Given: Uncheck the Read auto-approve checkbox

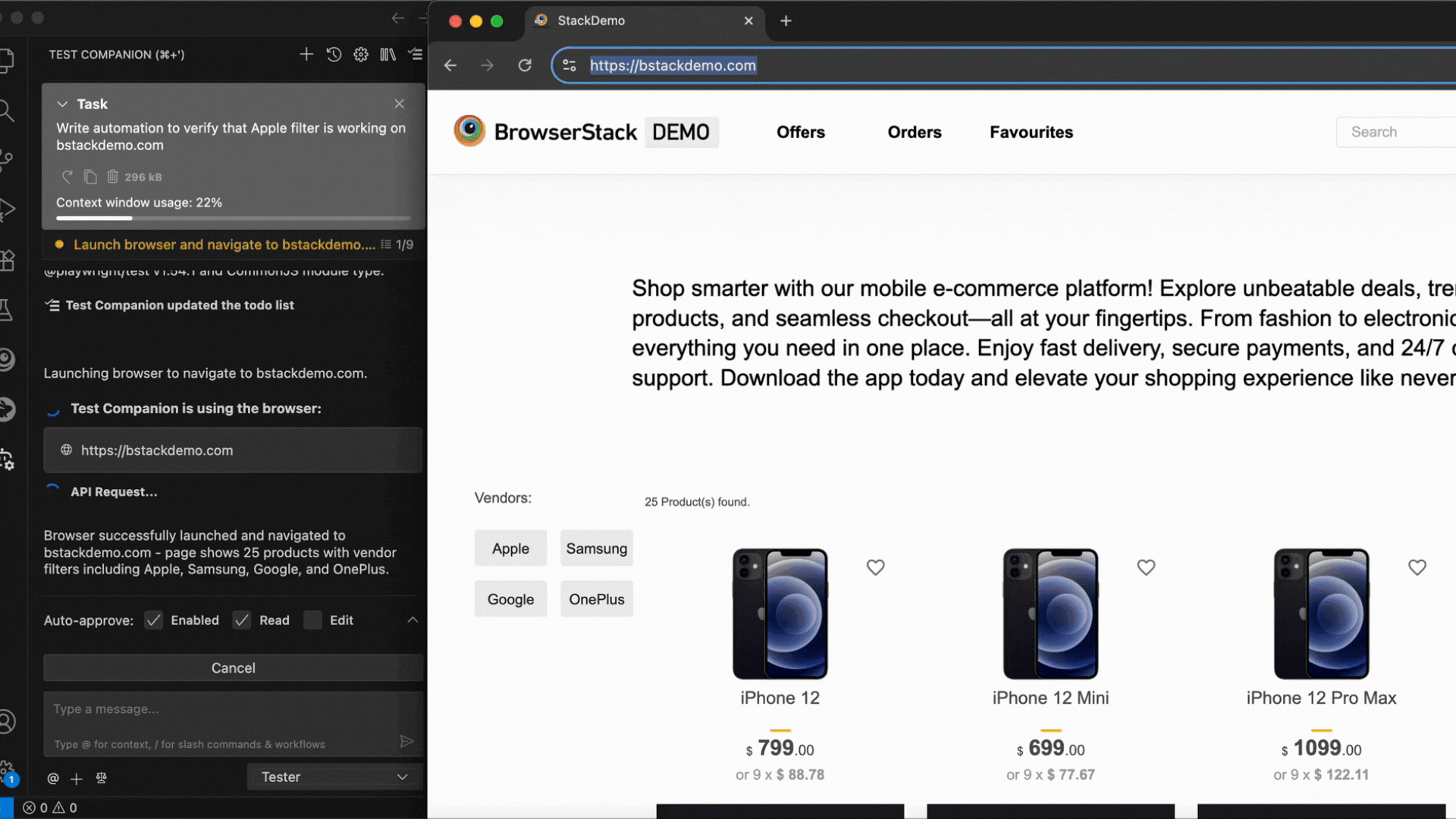Looking at the screenshot, I should coord(242,620).
